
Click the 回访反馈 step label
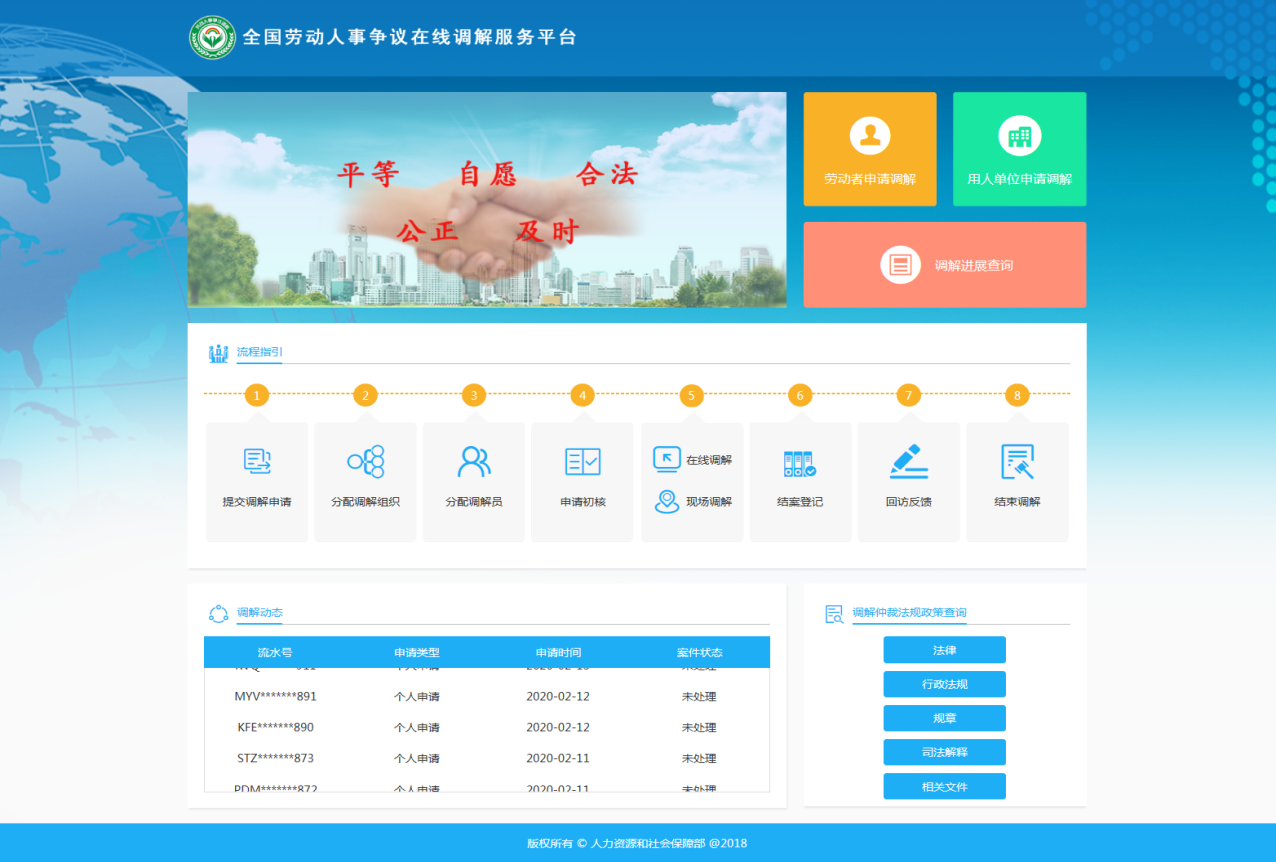pos(908,502)
